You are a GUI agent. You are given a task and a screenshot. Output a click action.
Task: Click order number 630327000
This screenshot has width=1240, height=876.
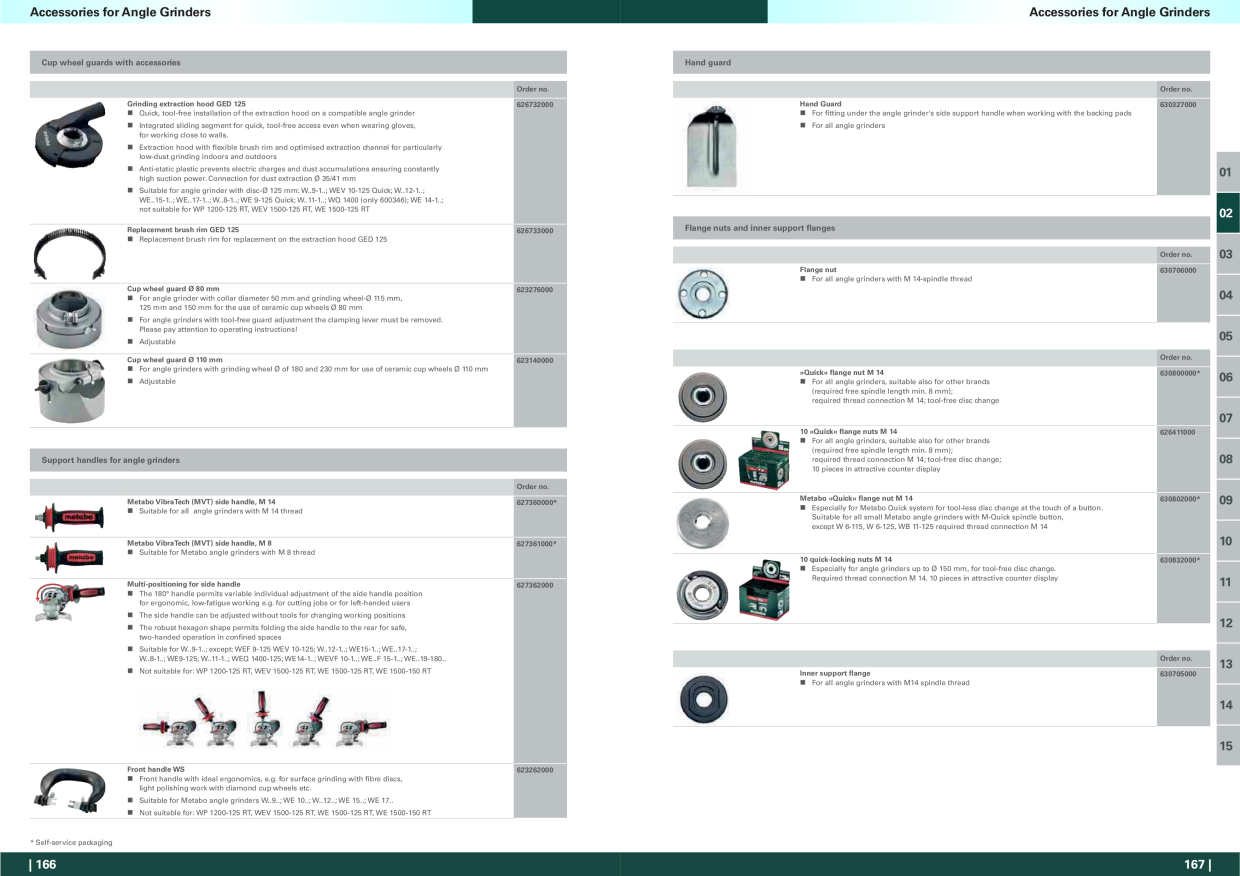[1178, 104]
